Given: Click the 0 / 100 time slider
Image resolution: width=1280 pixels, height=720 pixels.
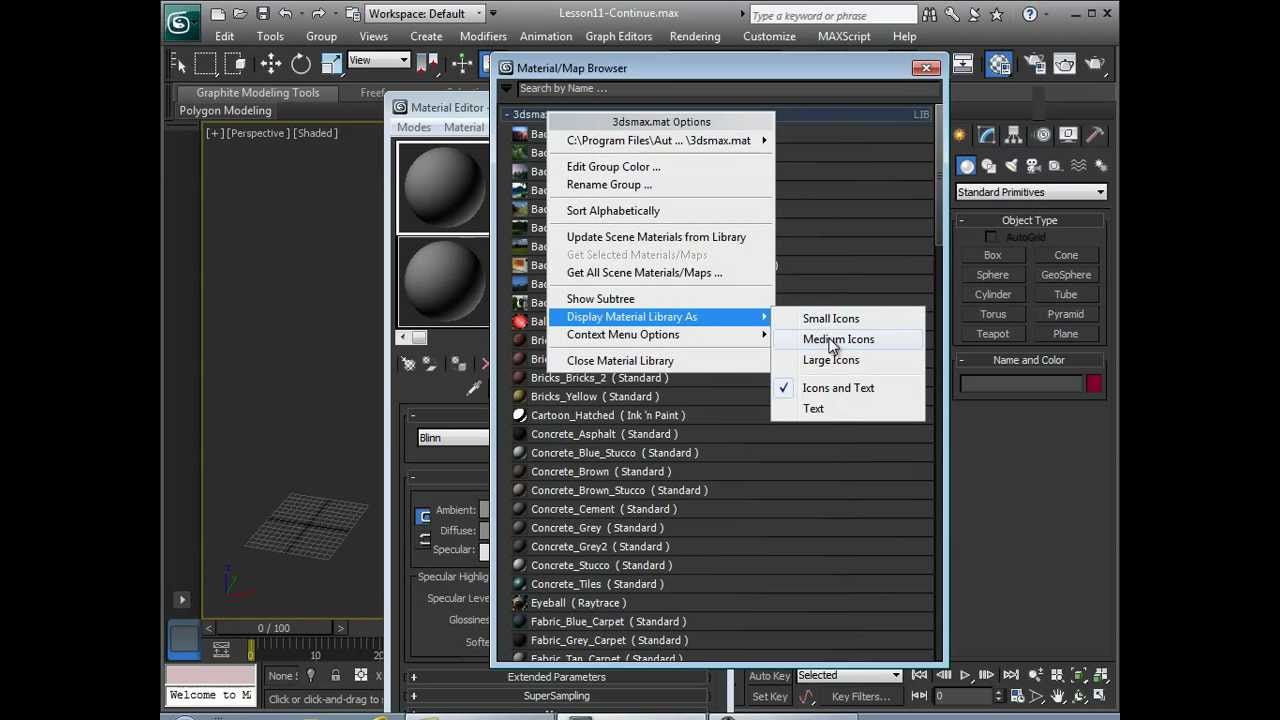Looking at the screenshot, I should pos(274,628).
